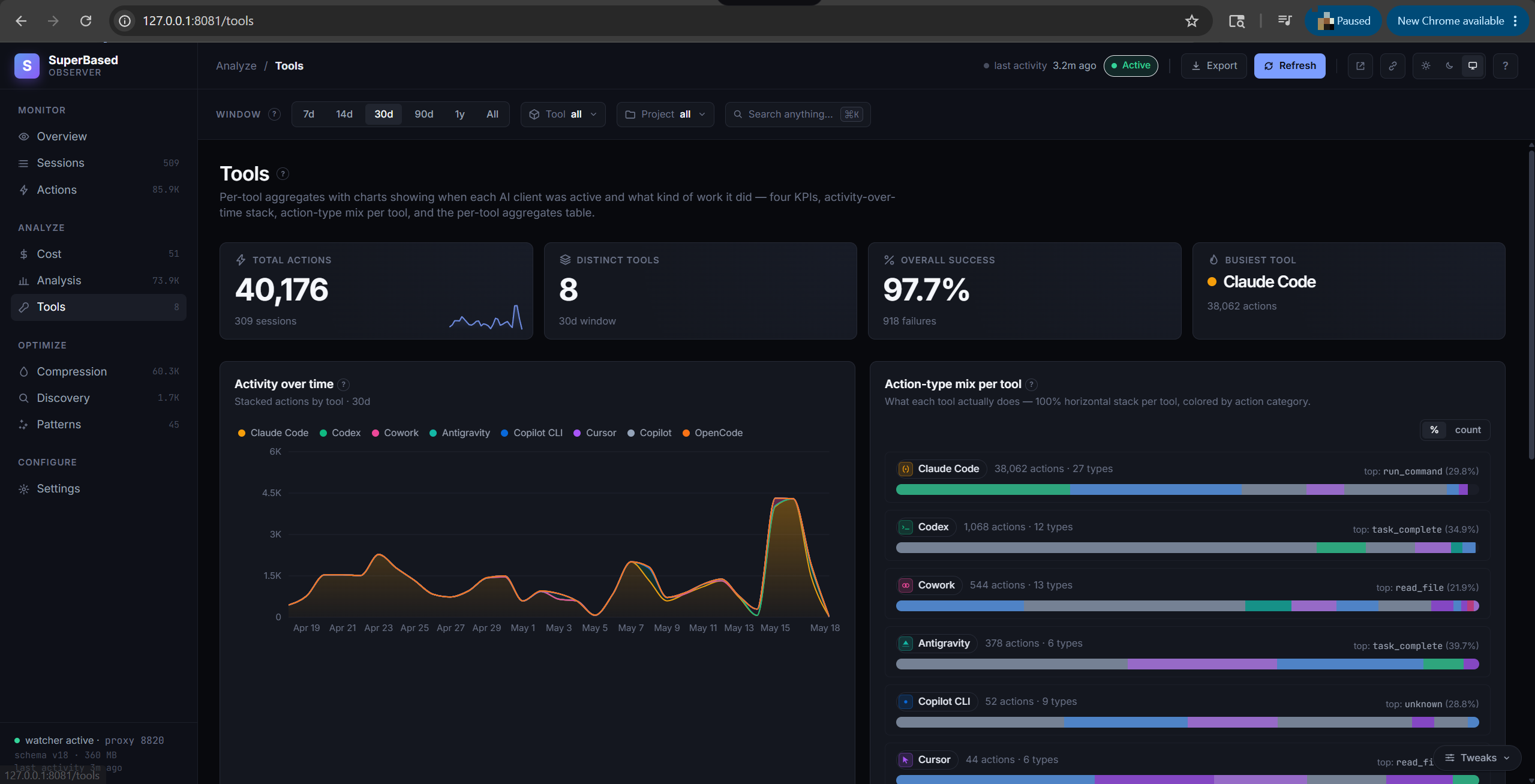Click the Antigravity tool icon
This screenshot has width=1535, height=784.
tap(906, 643)
